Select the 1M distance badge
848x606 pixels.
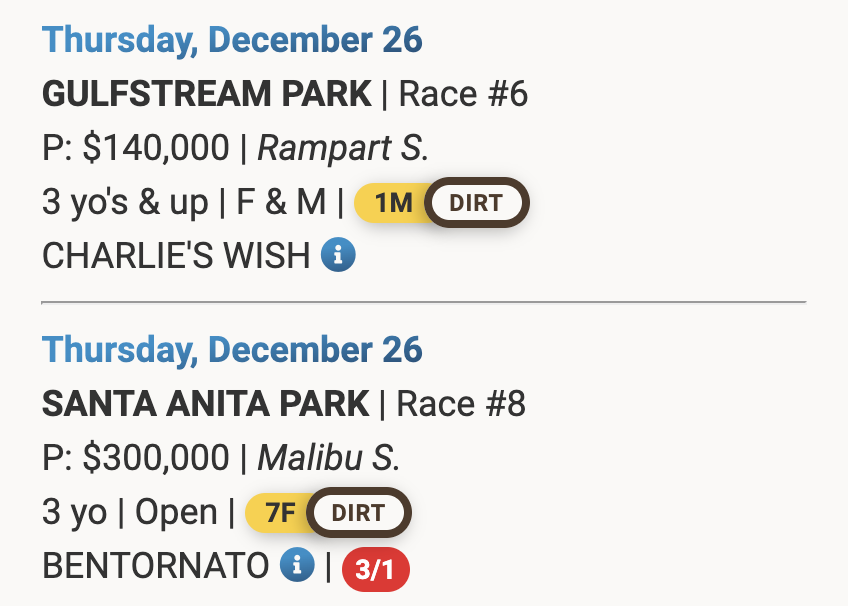point(391,204)
